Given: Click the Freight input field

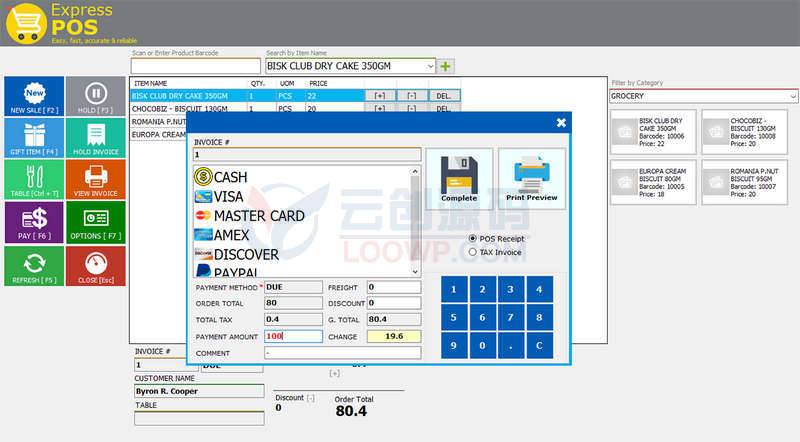Looking at the screenshot, I should (x=394, y=287).
